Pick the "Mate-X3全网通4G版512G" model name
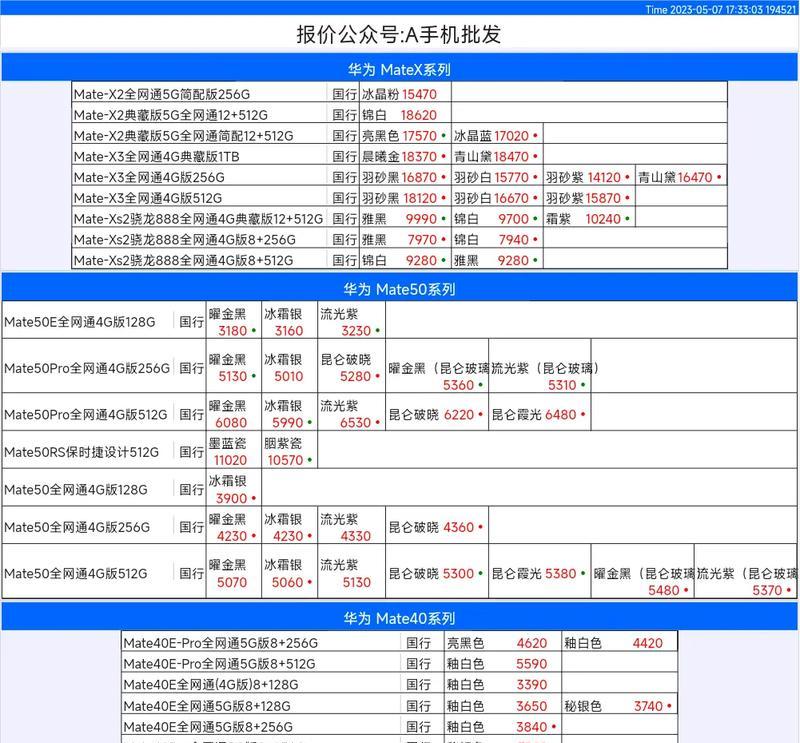The height and width of the screenshot is (743, 800). pos(147,198)
